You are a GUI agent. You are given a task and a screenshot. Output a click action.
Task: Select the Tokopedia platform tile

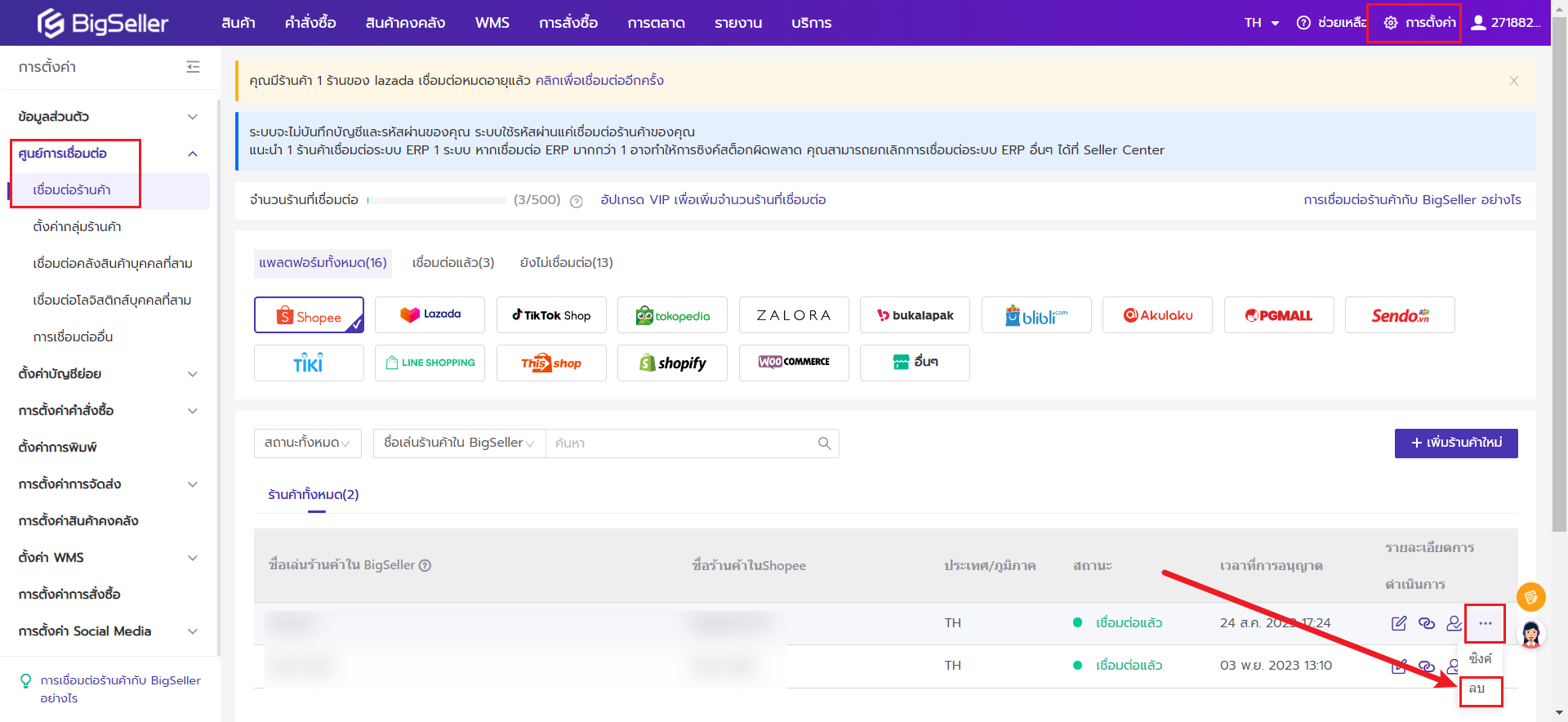pyautogui.click(x=672, y=315)
